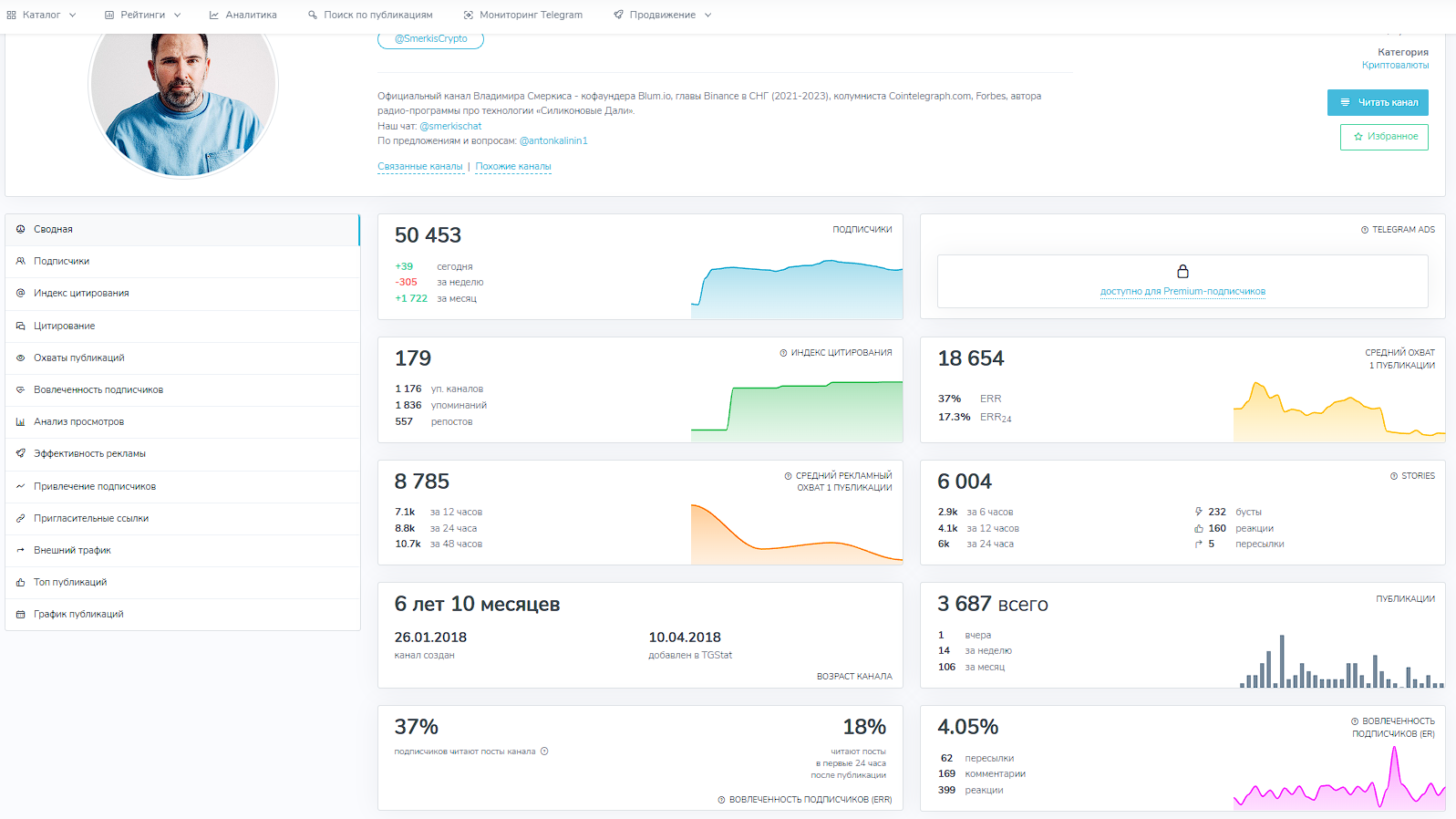Open the @antonkalinin1 contact link
The image size is (1456, 819).
553,140
